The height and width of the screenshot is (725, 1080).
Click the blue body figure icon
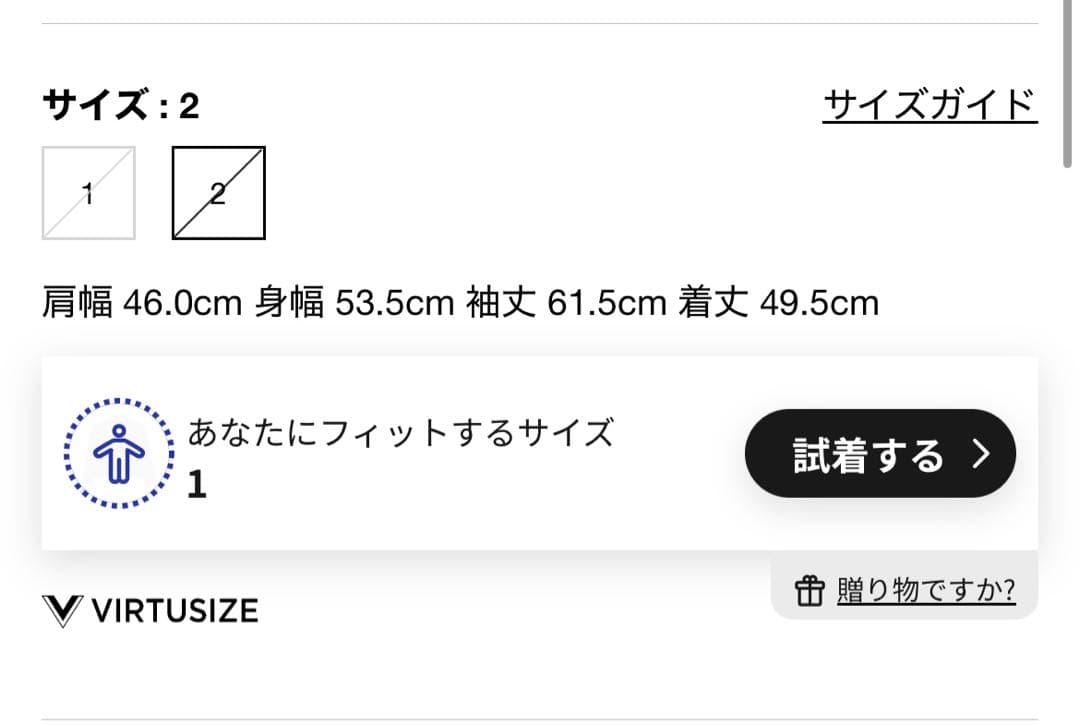(119, 454)
